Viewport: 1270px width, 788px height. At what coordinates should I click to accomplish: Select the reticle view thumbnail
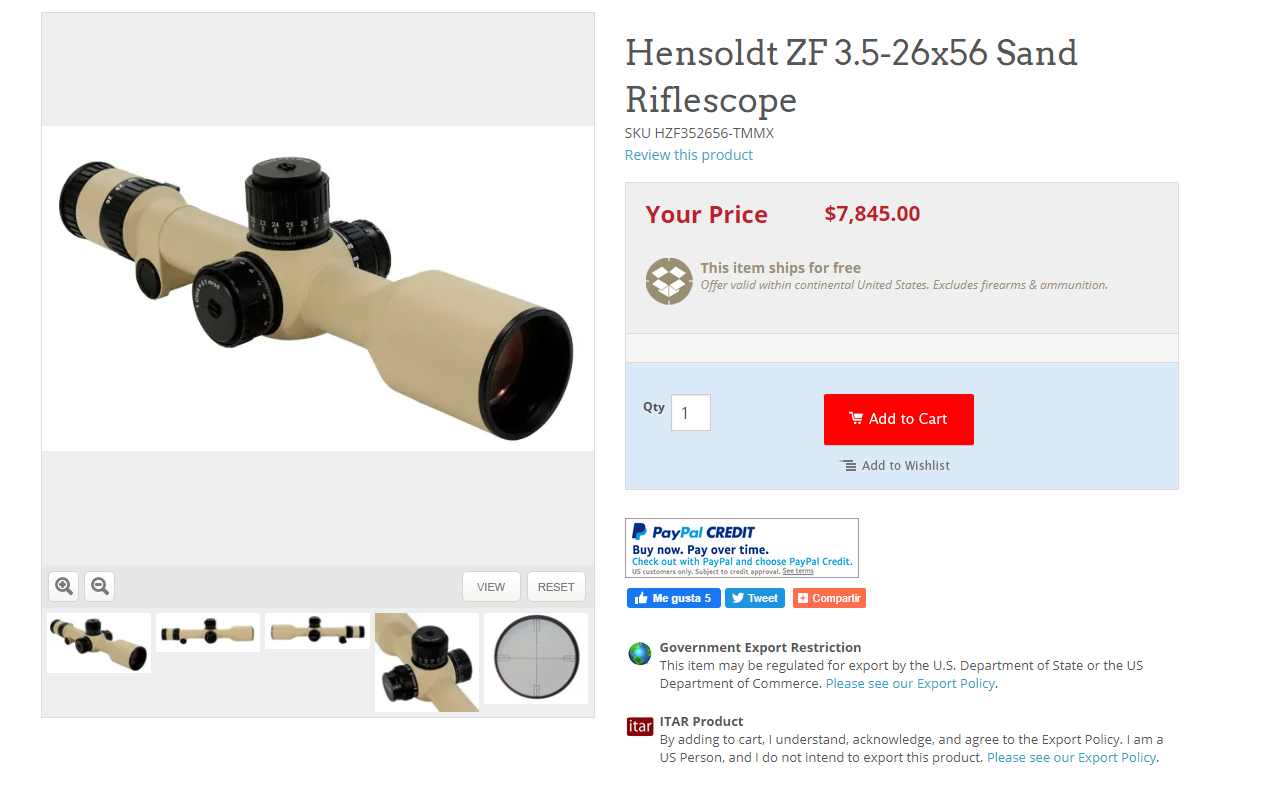[536, 658]
